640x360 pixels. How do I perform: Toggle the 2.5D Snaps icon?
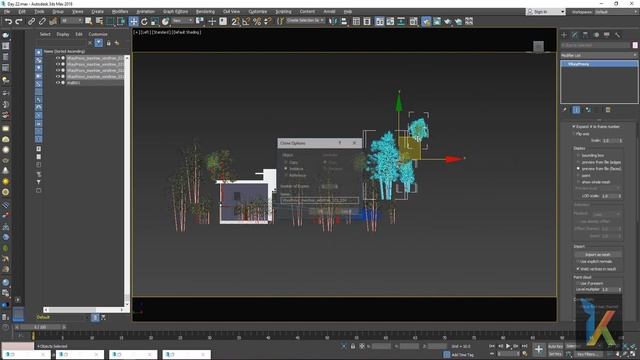pos(236,21)
